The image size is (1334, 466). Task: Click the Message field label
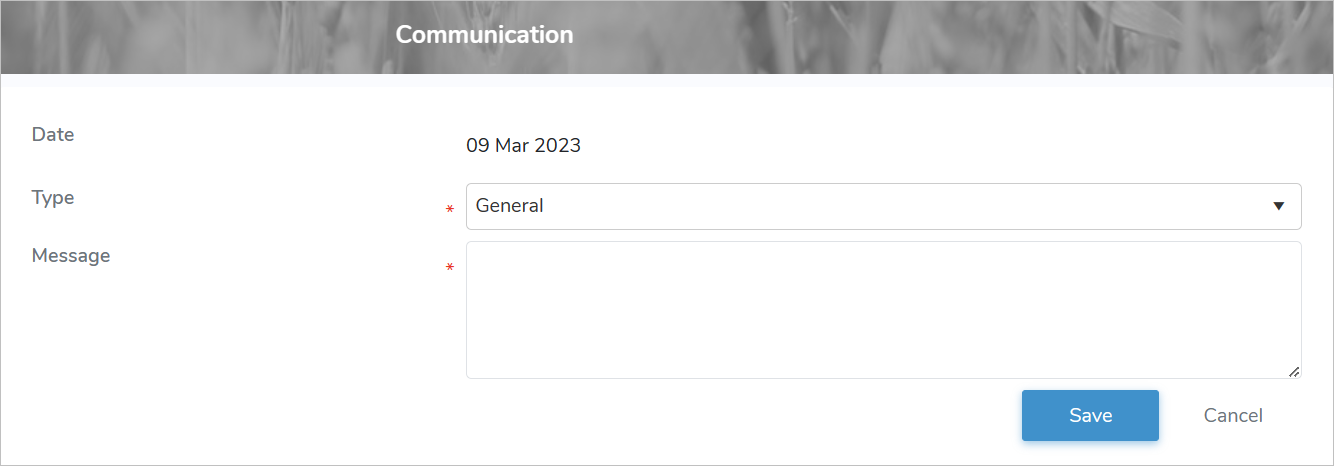71,255
